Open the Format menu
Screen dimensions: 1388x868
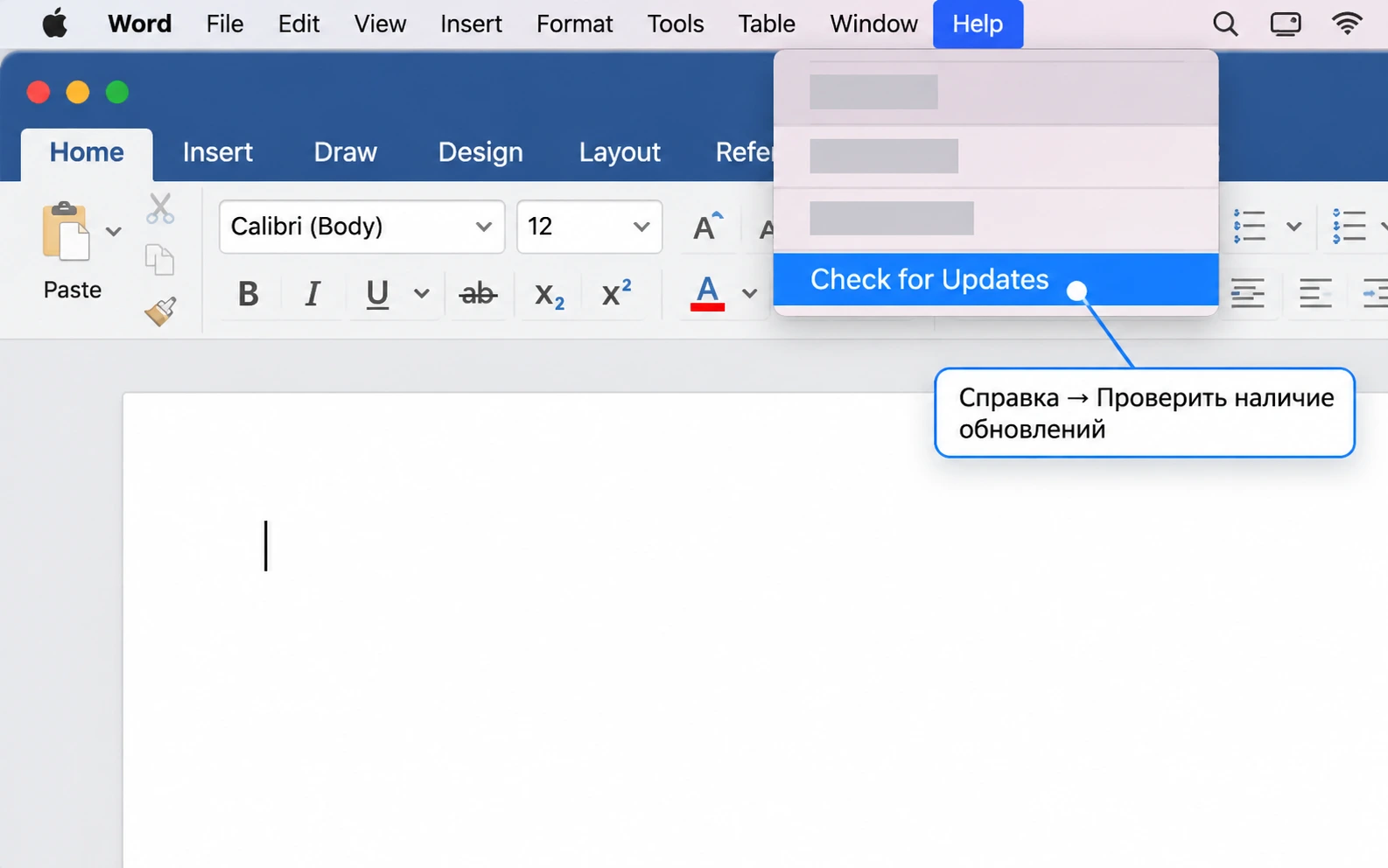(x=574, y=24)
